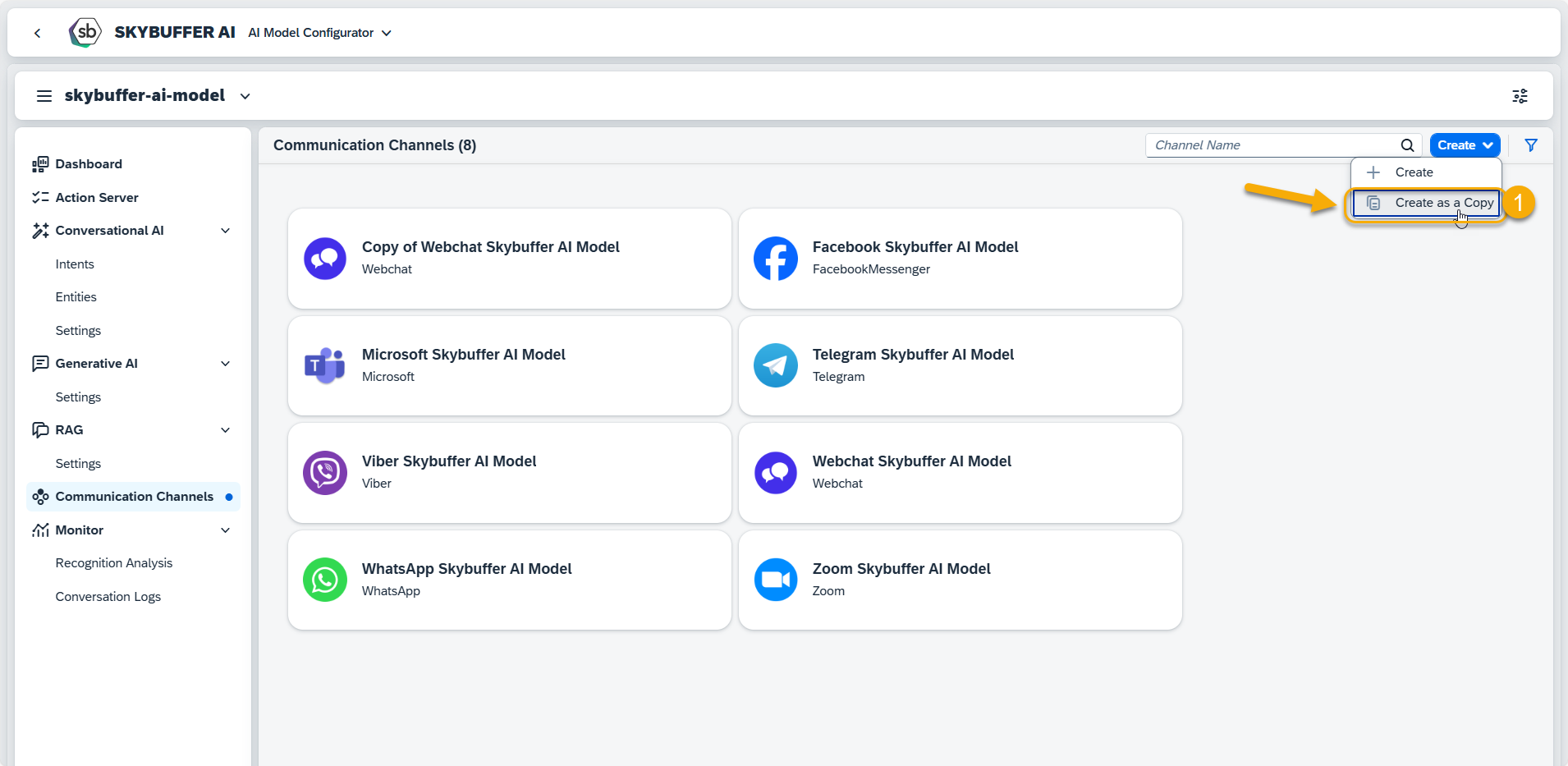
Task: Click the Generative AI chat icon
Action: pyautogui.click(x=40, y=364)
